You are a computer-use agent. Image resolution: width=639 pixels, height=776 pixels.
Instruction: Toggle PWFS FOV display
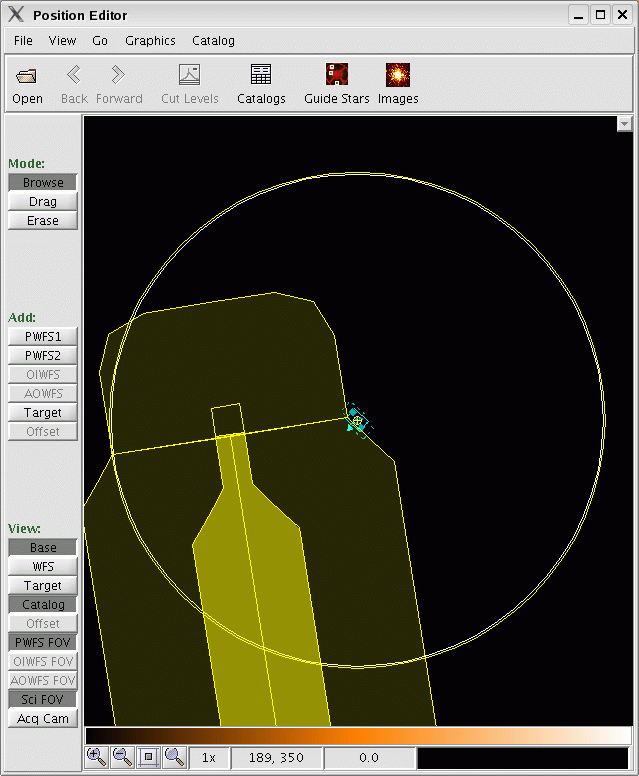[43, 642]
